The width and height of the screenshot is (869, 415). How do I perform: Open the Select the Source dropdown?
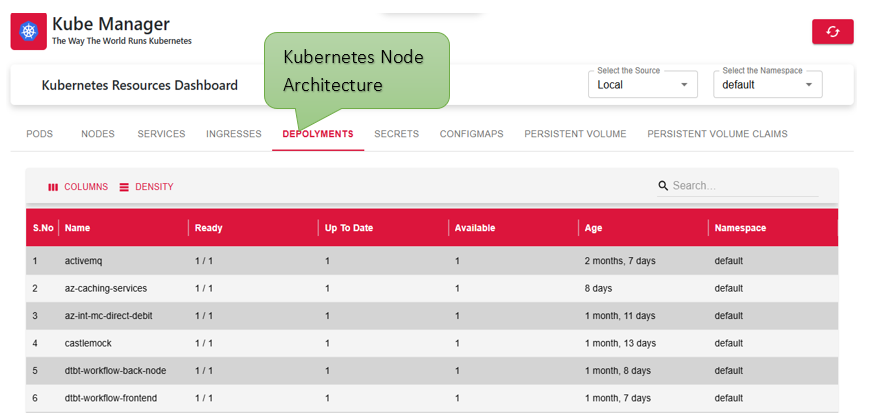click(x=642, y=85)
